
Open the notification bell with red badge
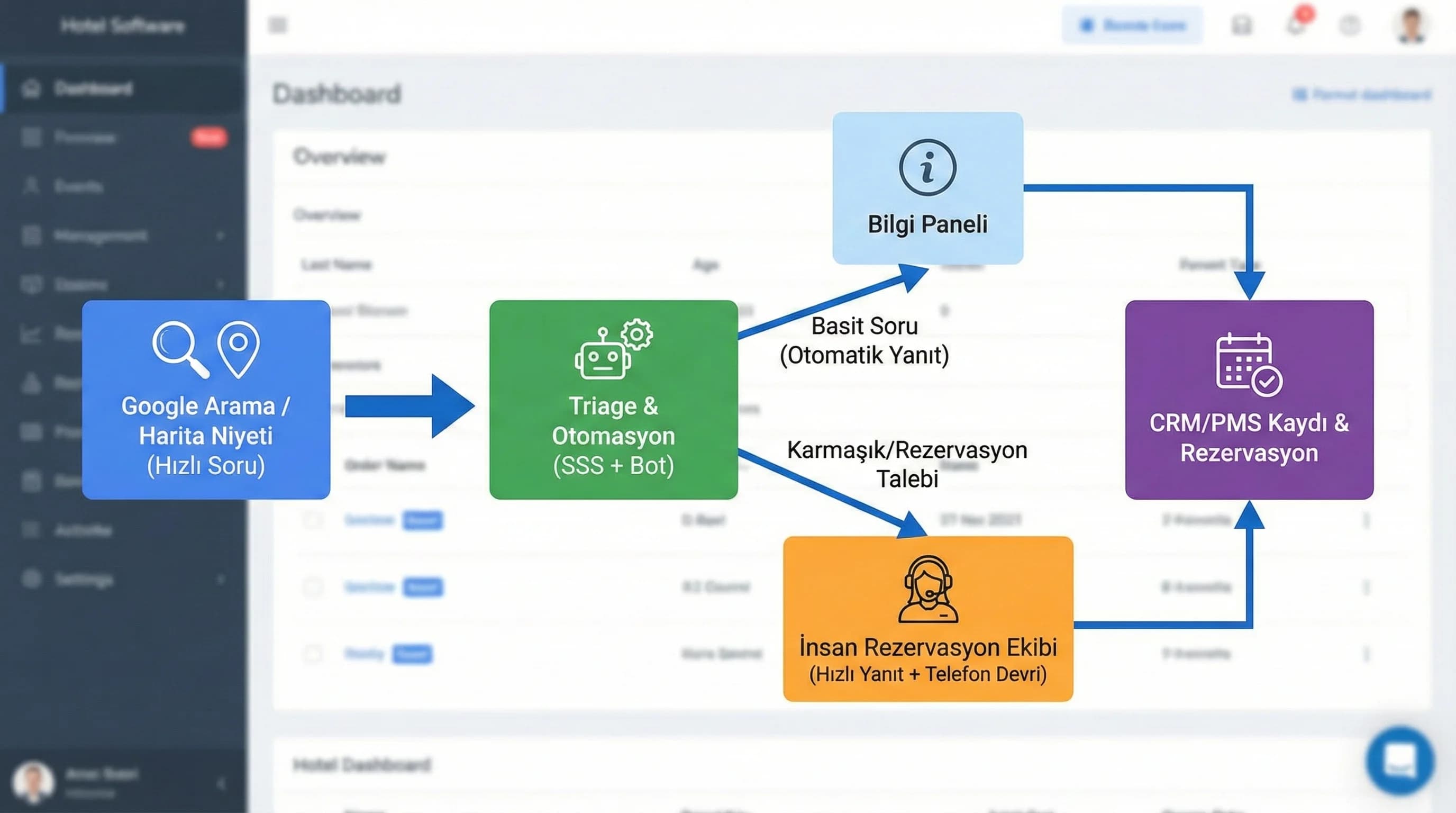click(x=1296, y=25)
